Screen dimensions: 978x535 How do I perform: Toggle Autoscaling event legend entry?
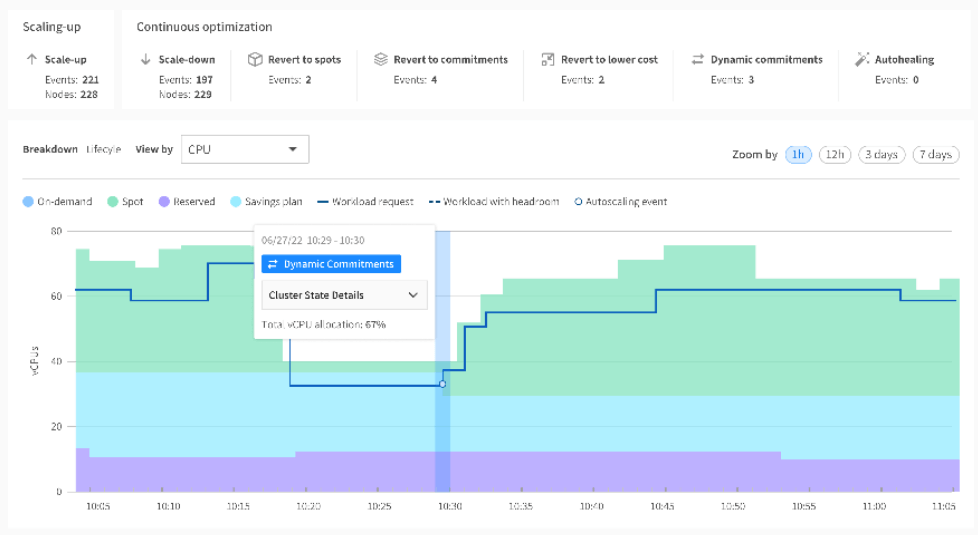pos(621,201)
